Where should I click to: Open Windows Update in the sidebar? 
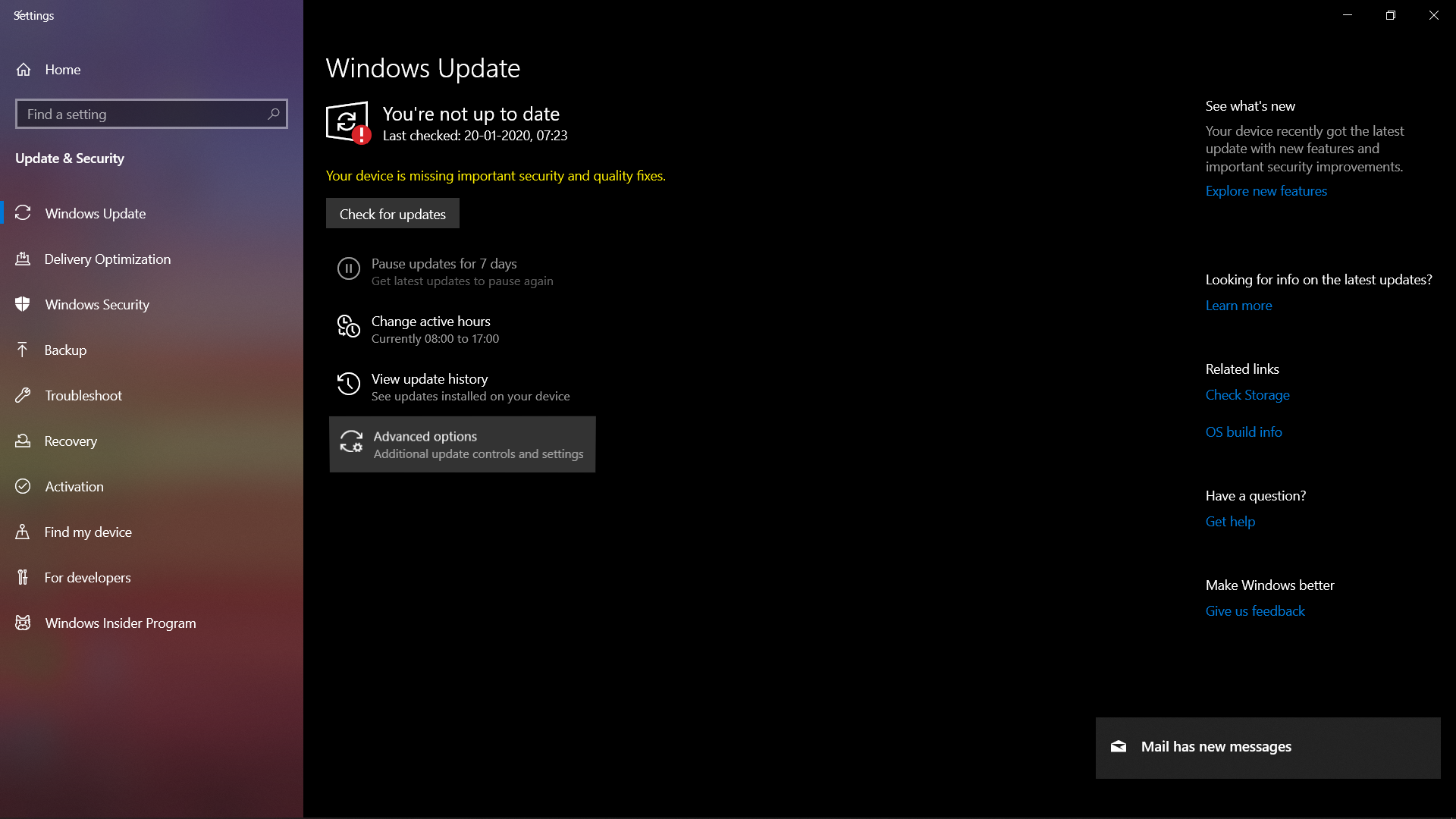coord(152,213)
